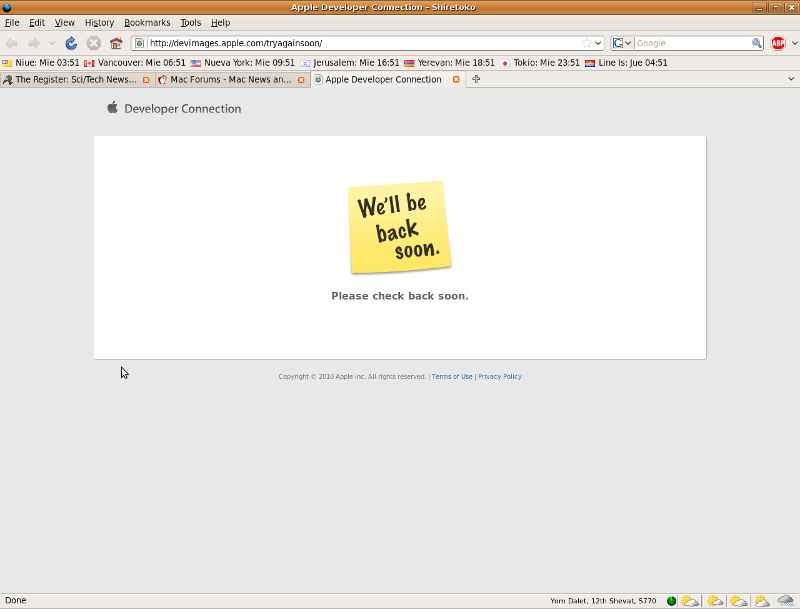Image resolution: width=800 pixels, height=609 pixels.
Task: Click the green status indicator icon
Action: (x=671, y=601)
